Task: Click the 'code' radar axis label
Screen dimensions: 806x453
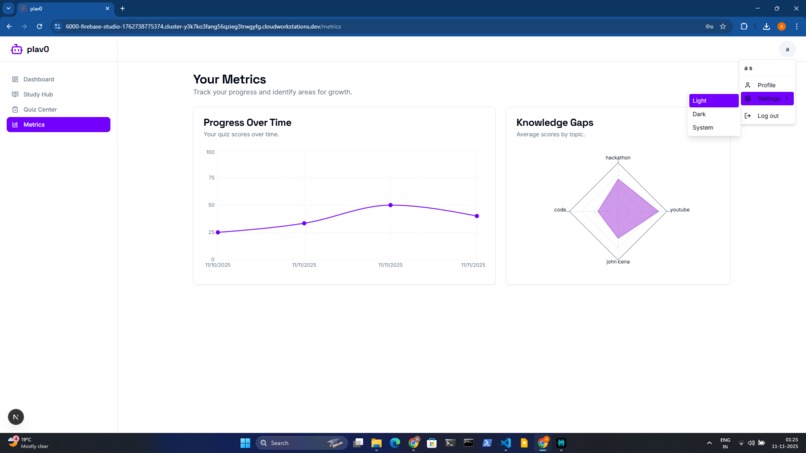Action: coord(560,210)
